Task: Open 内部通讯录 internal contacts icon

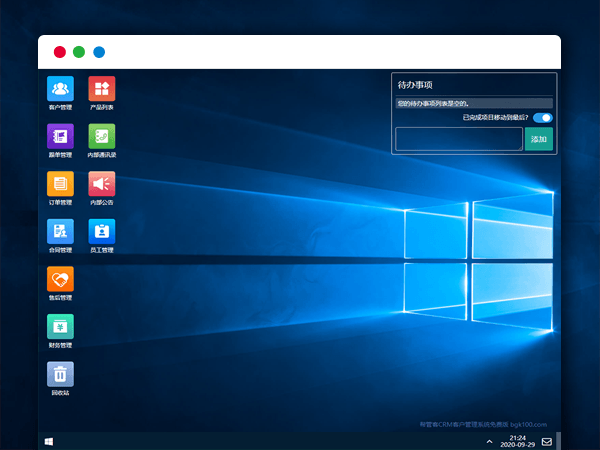Action: (x=102, y=136)
